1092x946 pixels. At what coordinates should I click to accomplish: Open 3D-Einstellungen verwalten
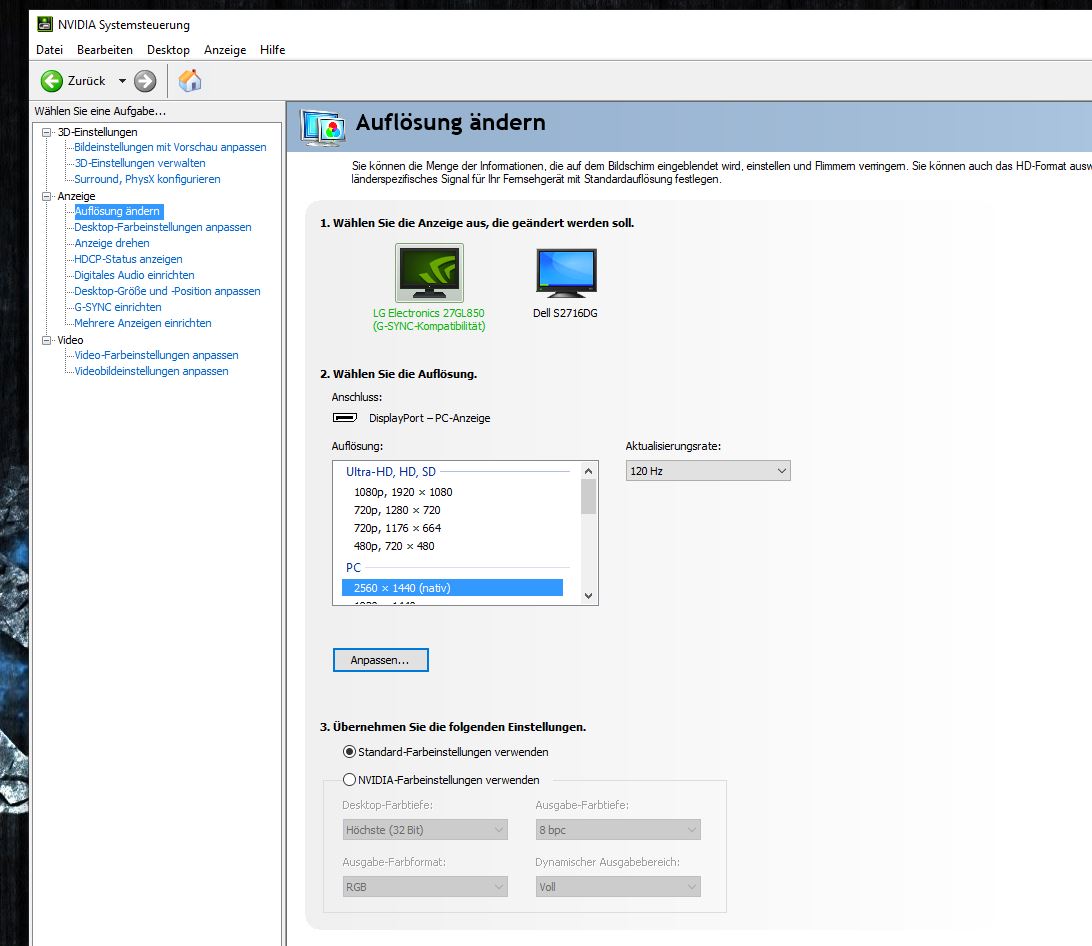pyautogui.click(x=140, y=163)
